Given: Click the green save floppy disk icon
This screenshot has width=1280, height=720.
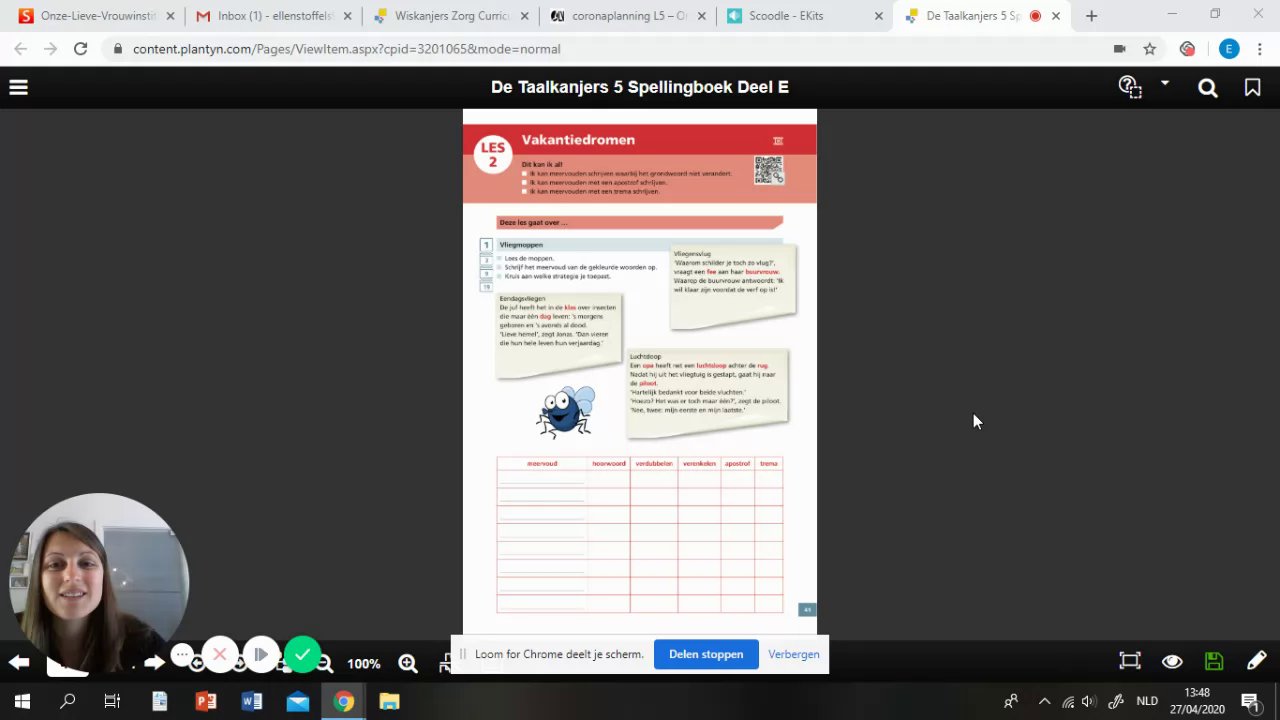Looking at the screenshot, I should click(1214, 661).
